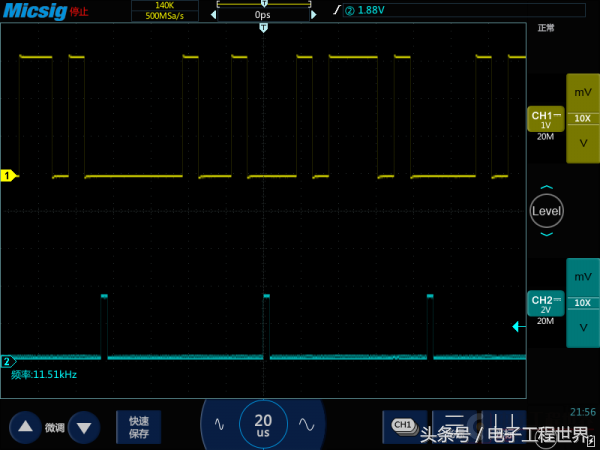Open the CH1 channel stack selector
The image size is (600, 450).
click(404, 427)
